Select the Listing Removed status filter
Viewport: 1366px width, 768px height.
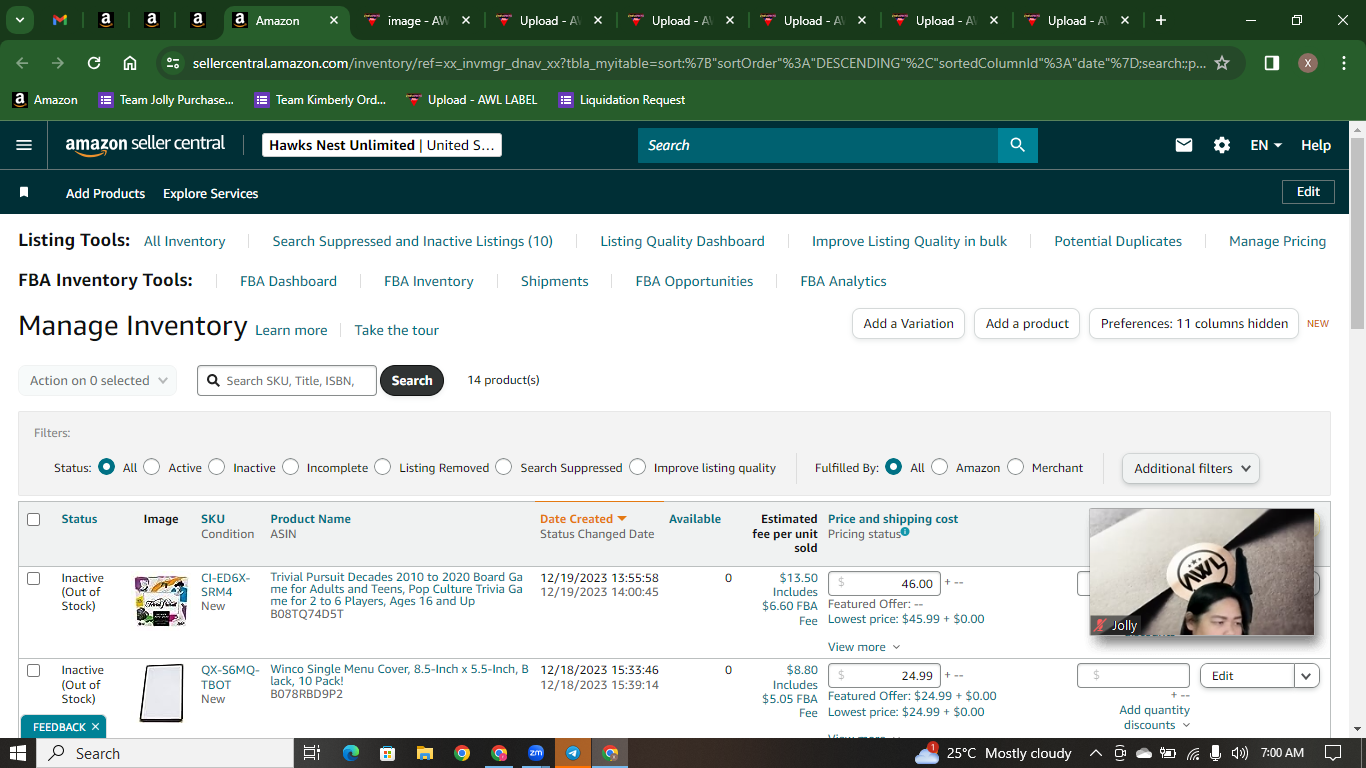pyautogui.click(x=382, y=467)
